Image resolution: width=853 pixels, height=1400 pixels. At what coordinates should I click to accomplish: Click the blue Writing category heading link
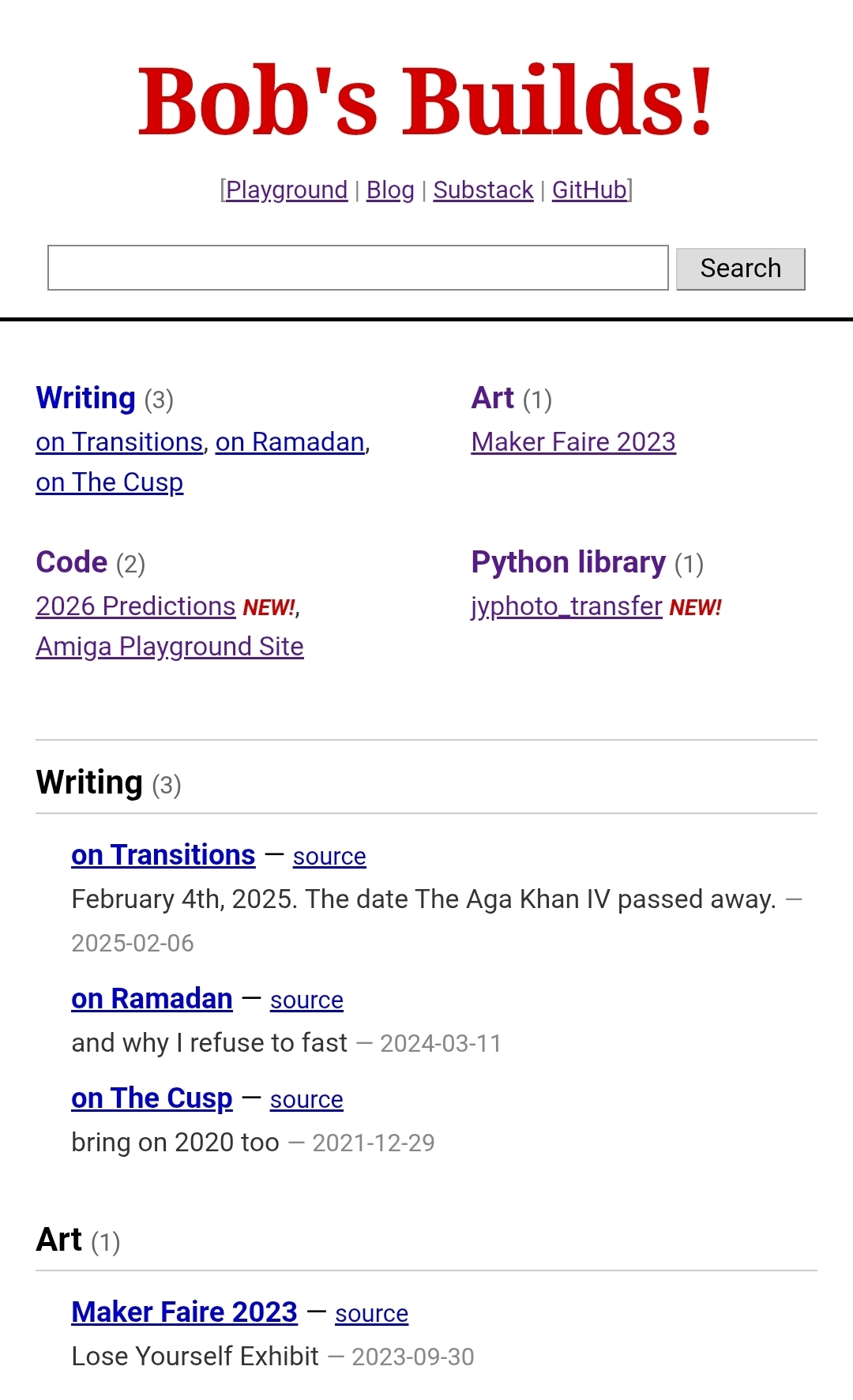[86, 398]
